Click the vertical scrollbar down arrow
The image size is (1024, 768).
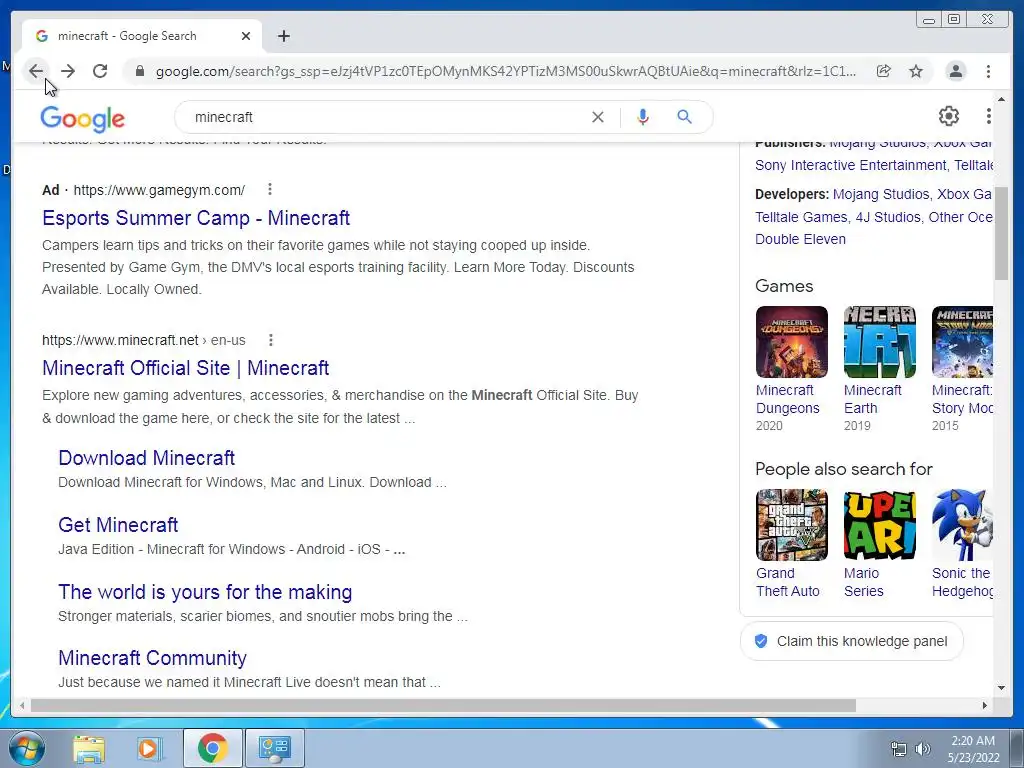tap(1001, 688)
